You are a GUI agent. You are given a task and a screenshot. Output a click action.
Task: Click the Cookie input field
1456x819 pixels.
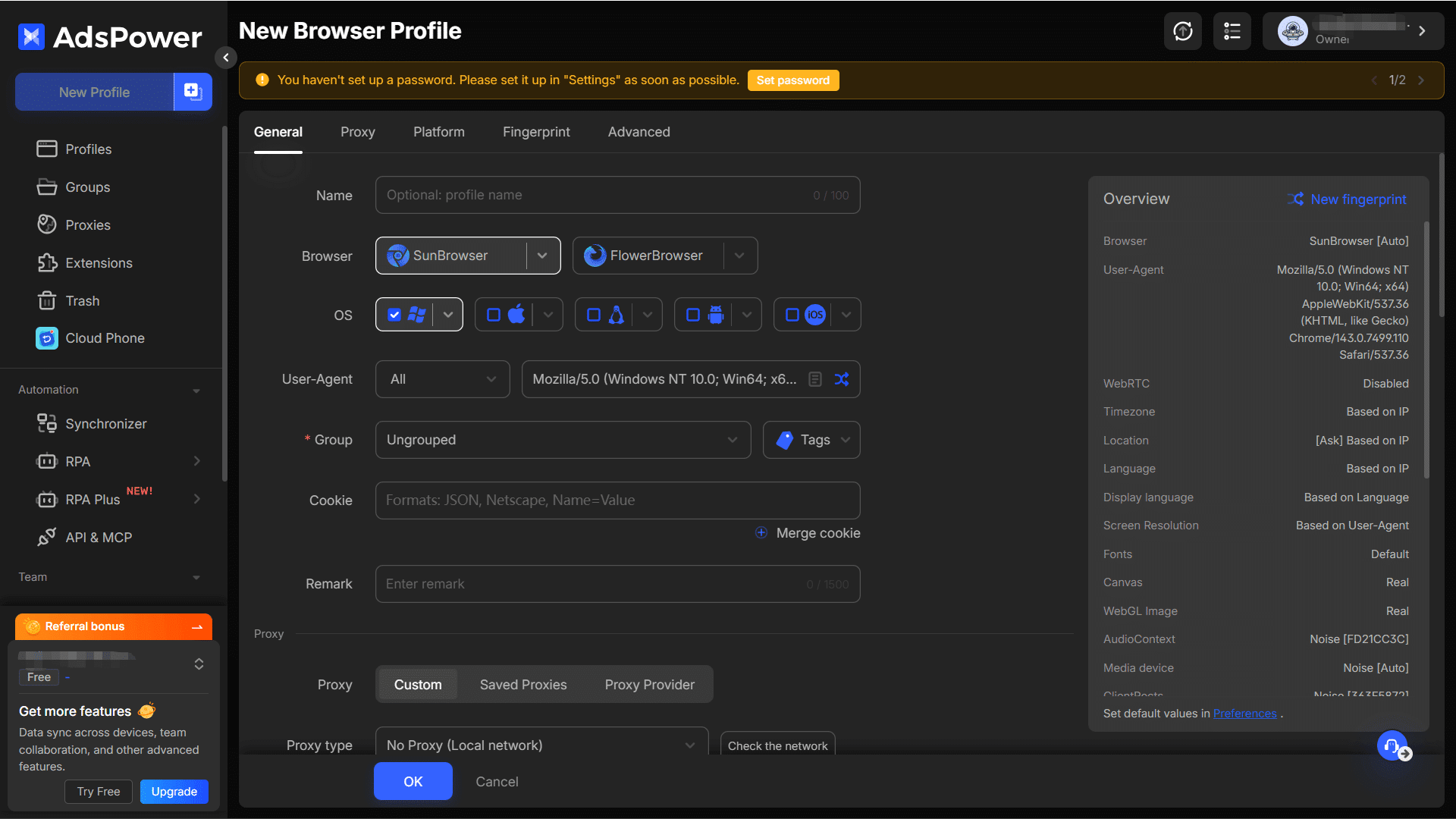tap(618, 500)
